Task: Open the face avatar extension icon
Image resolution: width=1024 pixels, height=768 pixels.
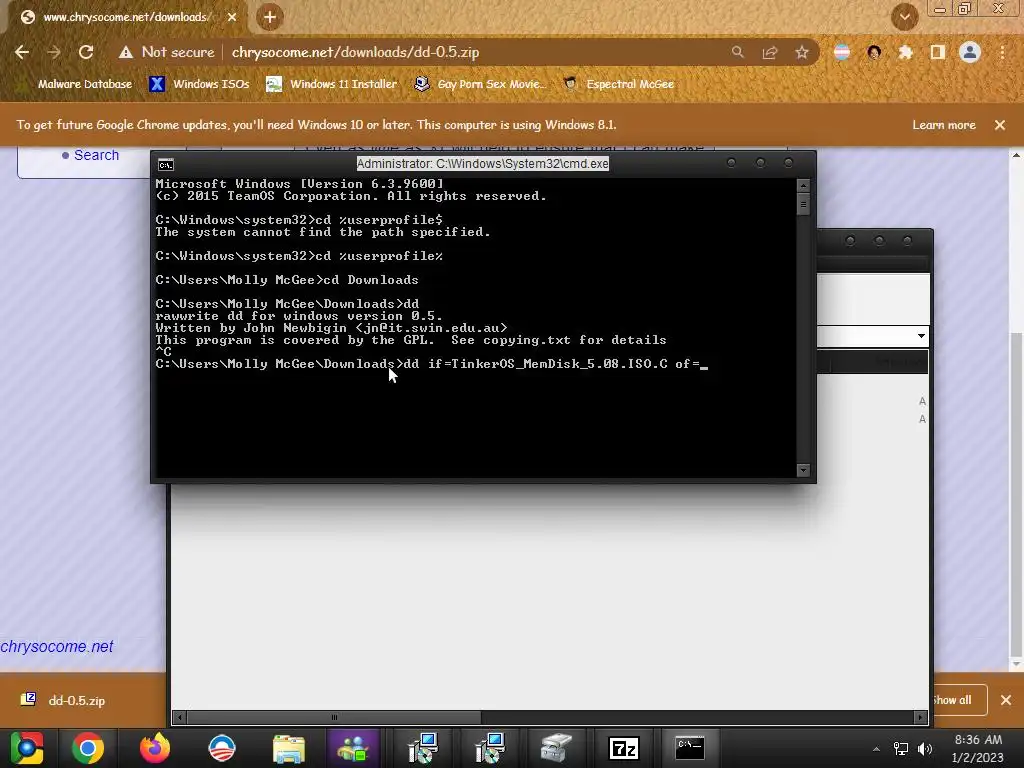Action: coord(874,52)
